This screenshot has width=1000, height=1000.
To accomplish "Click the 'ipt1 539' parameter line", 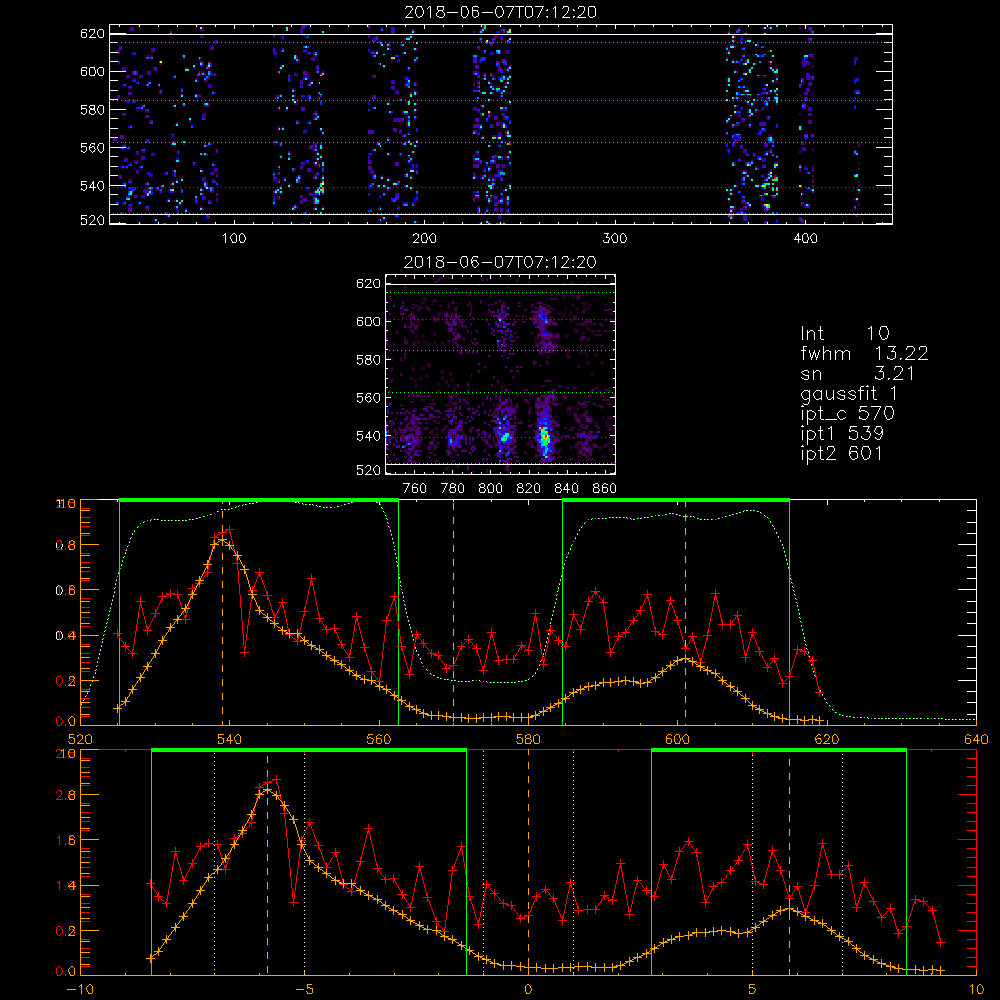I will point(842,434).
